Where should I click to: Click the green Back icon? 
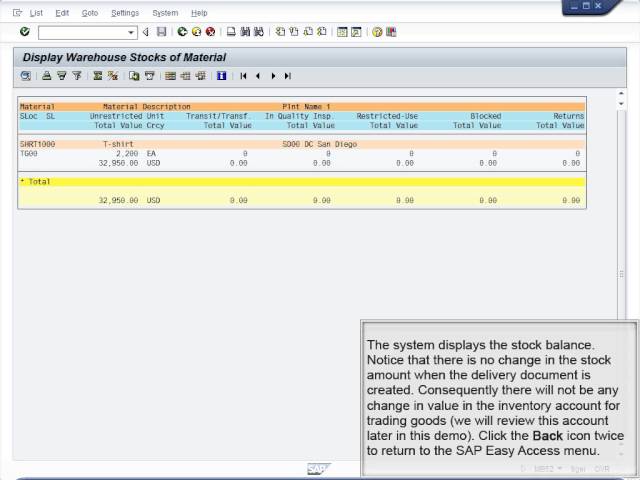182,32
